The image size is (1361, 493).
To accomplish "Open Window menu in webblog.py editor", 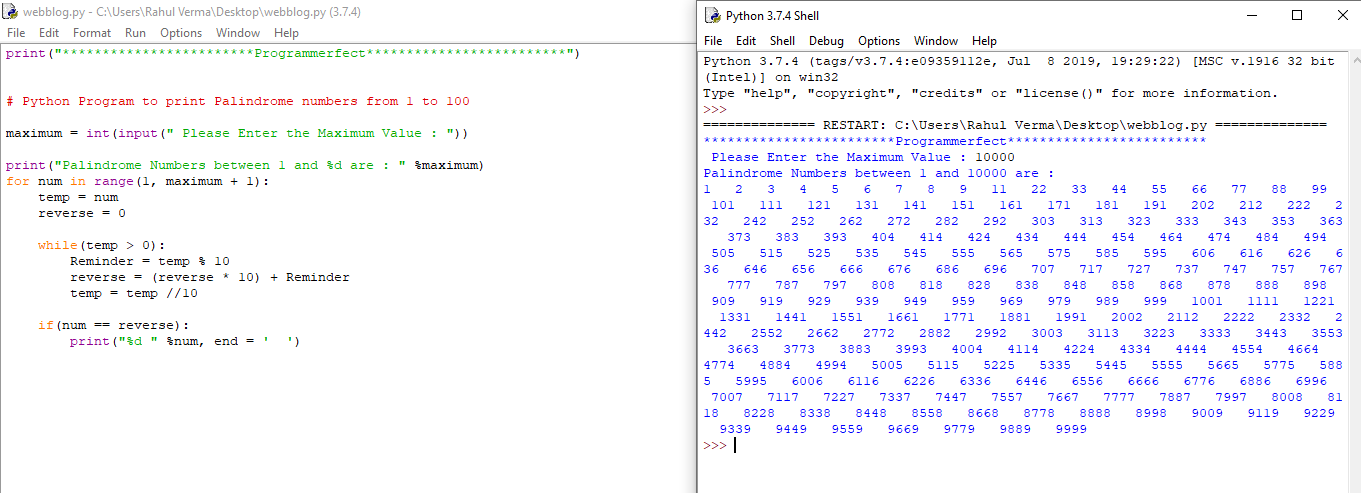I will pyautogui.click(x=238, y=33).
